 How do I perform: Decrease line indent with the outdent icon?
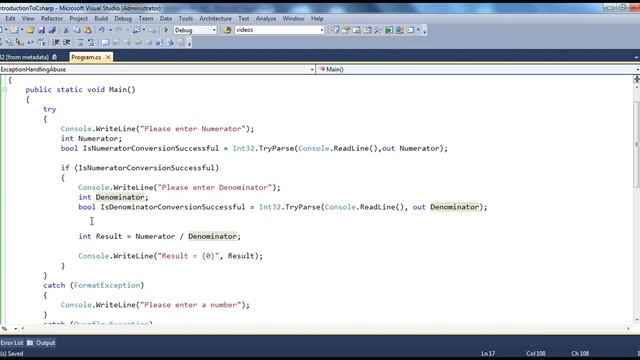56,42
